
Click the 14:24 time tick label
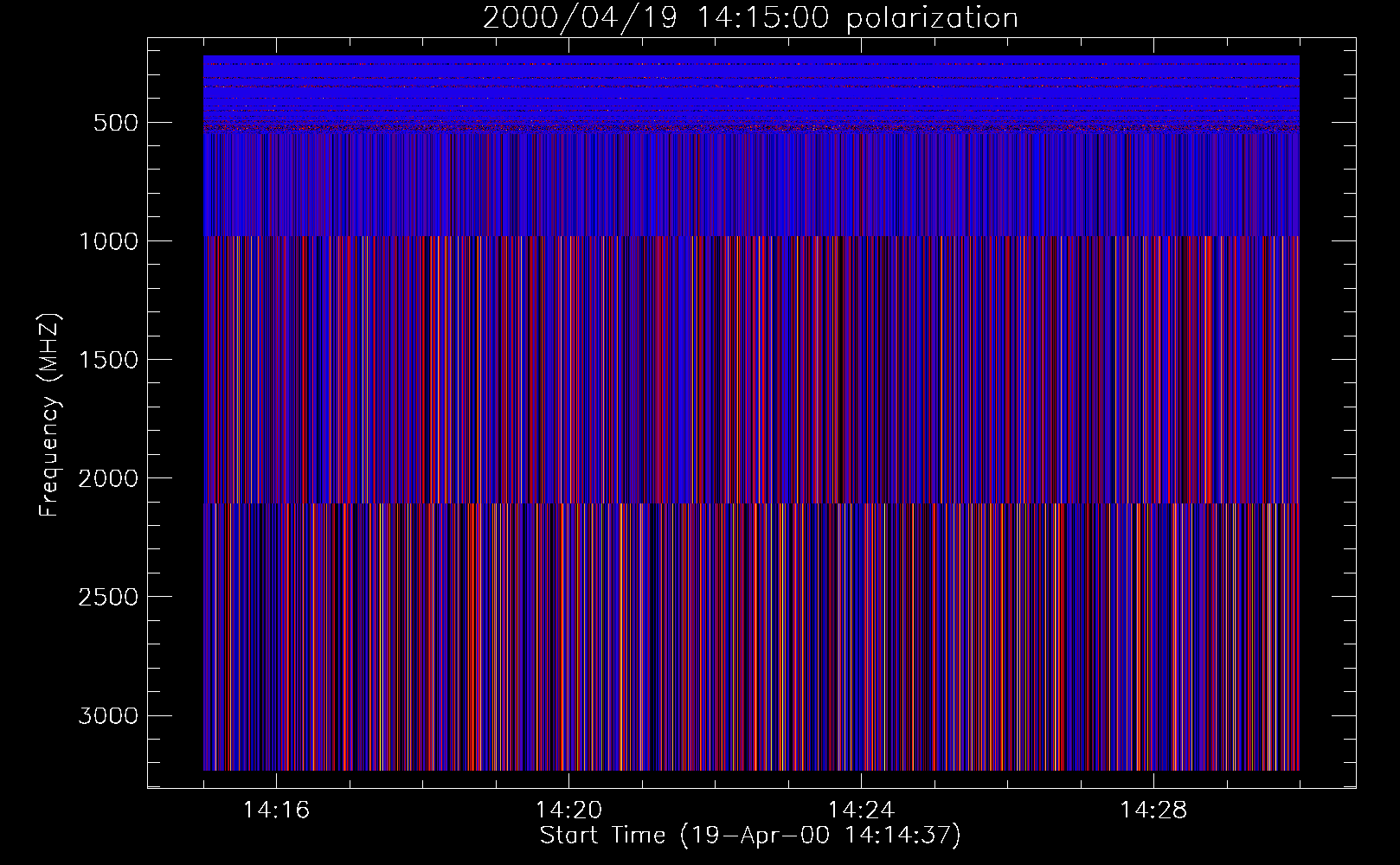[x=861, y=810]
